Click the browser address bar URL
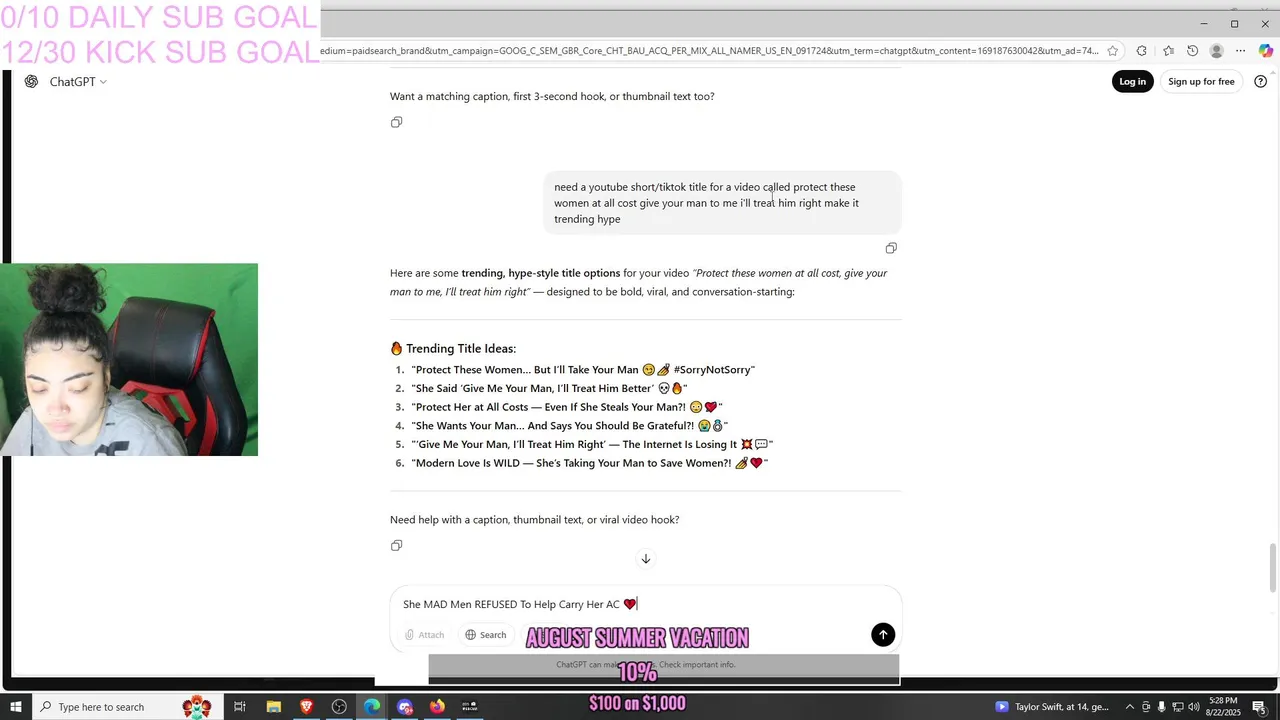1280x720 pixels. coord(709,51)
